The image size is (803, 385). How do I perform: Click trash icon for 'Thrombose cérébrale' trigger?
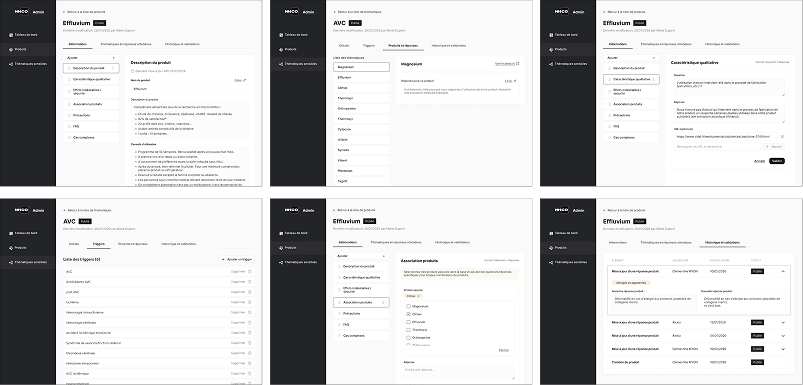click(249, 353)
